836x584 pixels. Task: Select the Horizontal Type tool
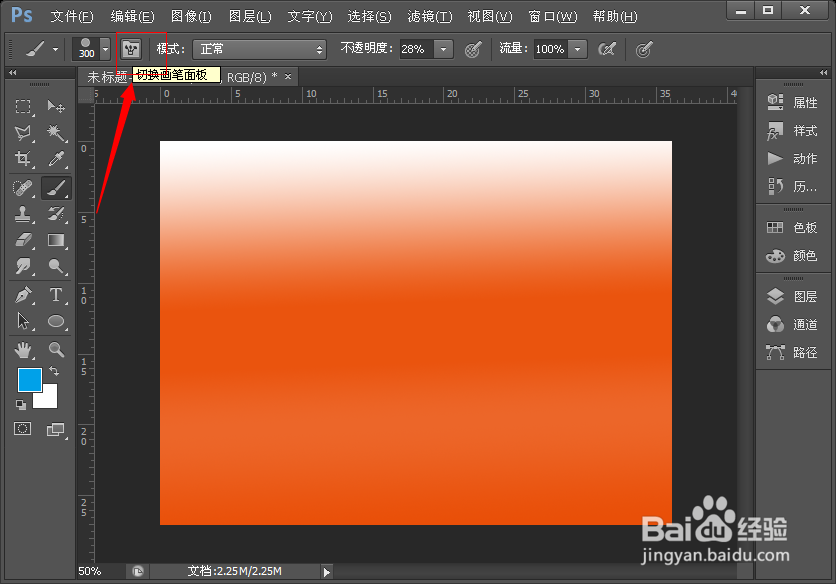(56, 295)
